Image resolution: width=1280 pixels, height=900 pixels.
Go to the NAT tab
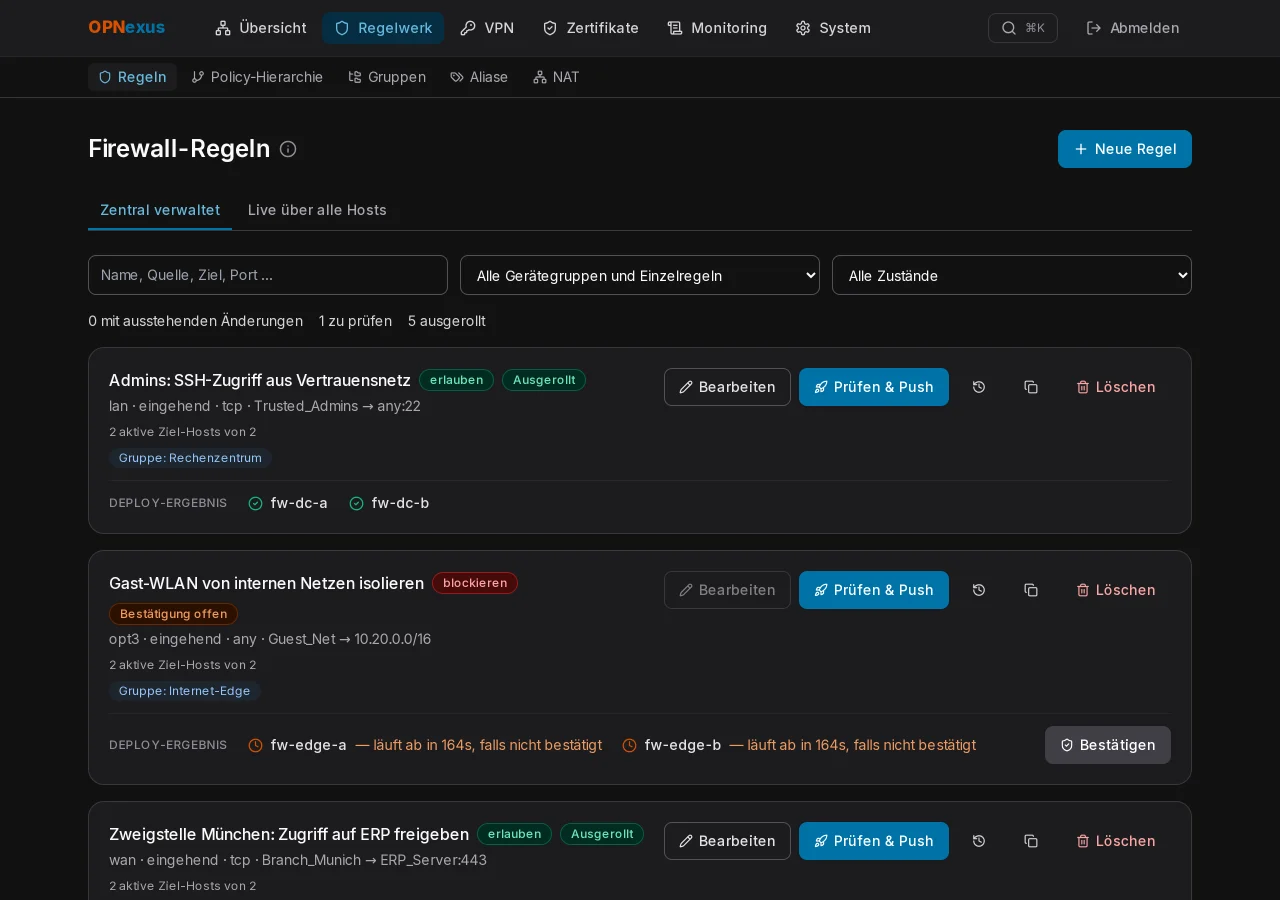pyautogui.click(x=556, y=77)
